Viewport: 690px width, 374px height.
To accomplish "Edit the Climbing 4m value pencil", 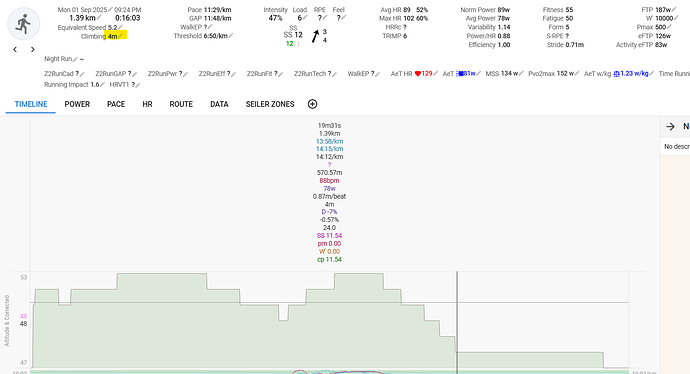I will point(121,36).
